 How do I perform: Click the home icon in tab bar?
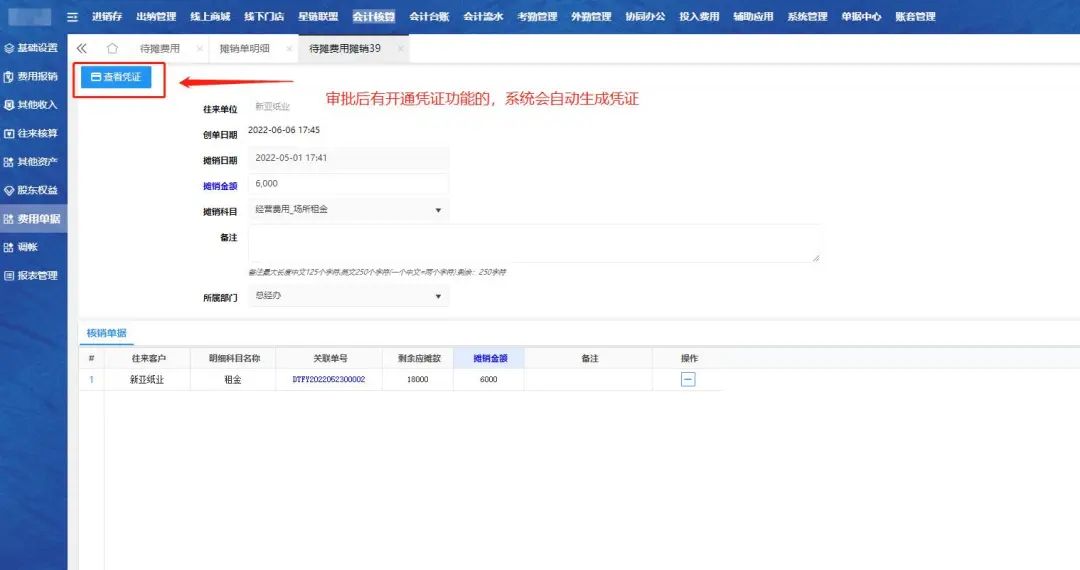(x=112, y=48)
